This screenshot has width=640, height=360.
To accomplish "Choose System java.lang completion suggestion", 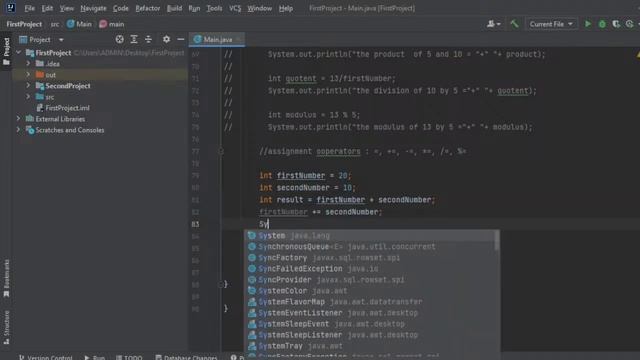I will click(x=369, y=236).
